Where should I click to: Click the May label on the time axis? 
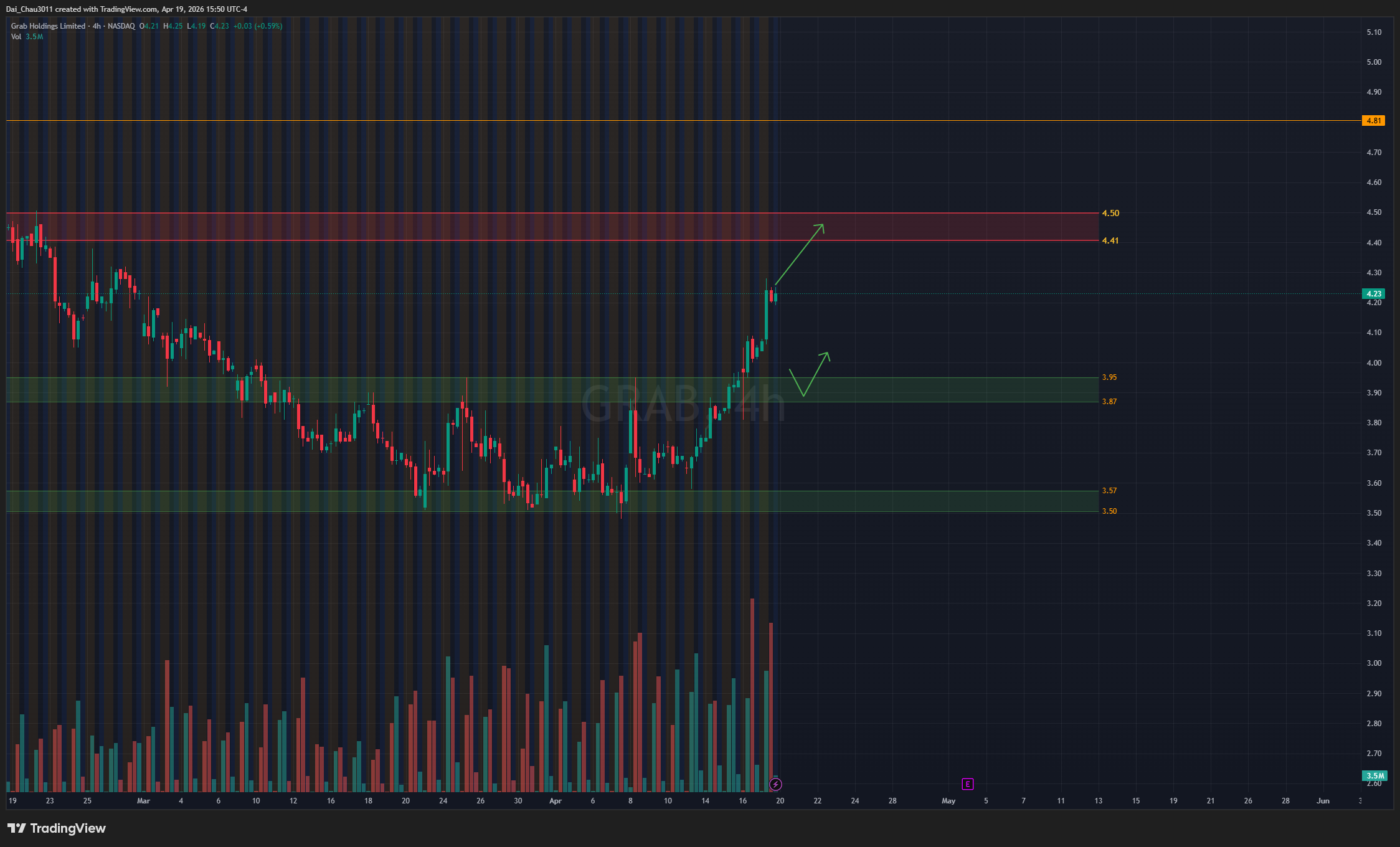point(948,801)
